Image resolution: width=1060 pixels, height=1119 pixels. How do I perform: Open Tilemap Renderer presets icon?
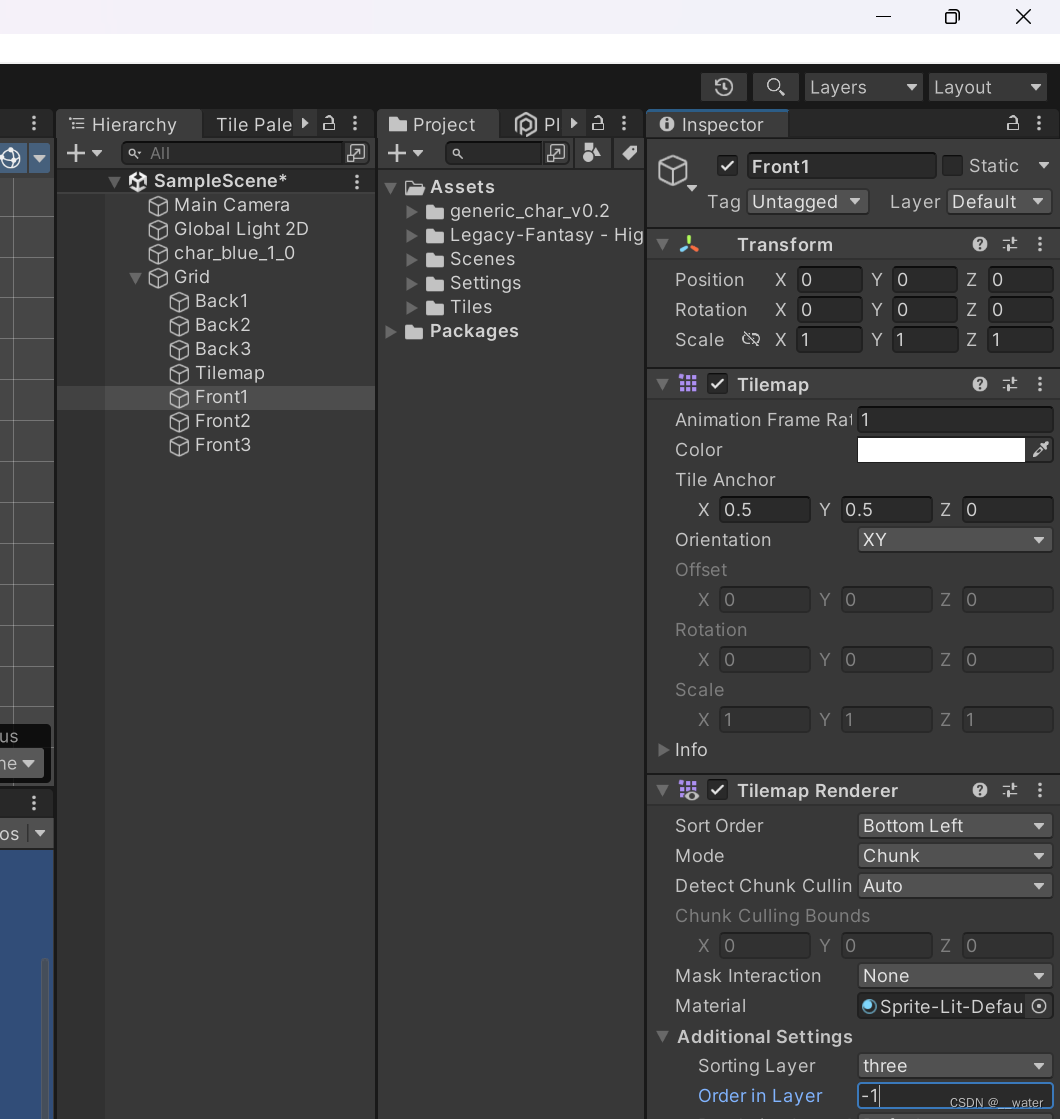1010,790
